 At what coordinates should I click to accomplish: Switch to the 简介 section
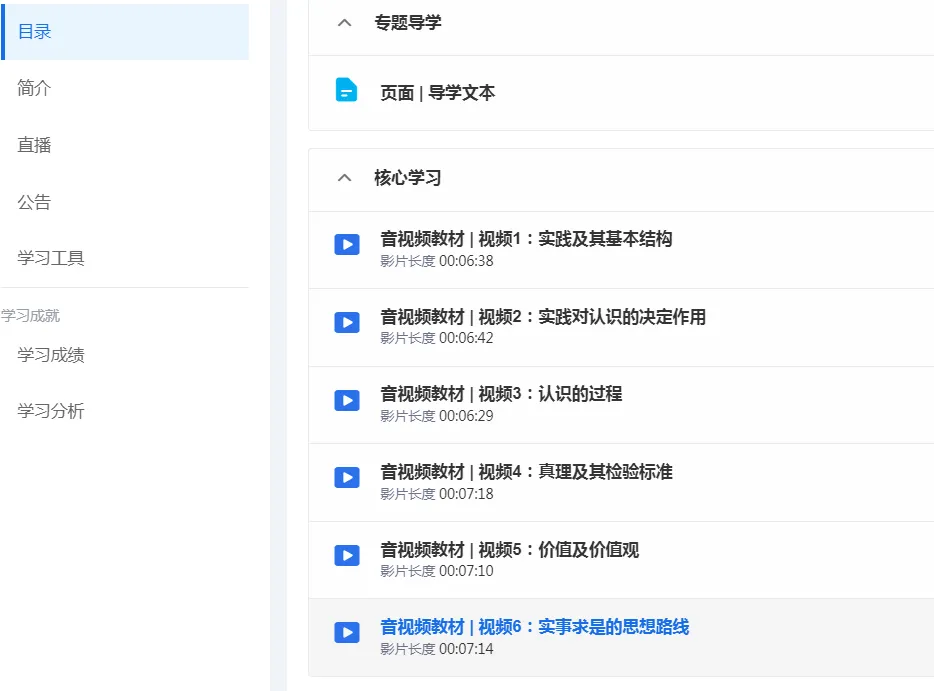click(x=33, y=88)
